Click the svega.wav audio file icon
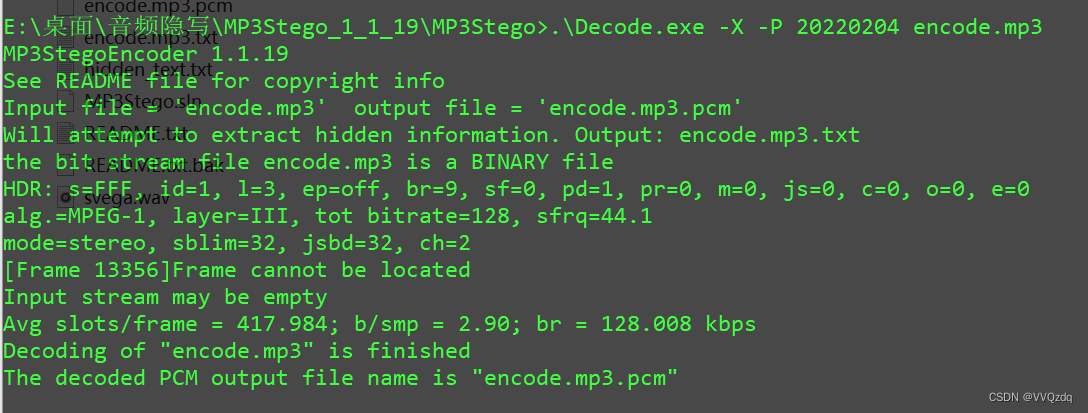This screenshot has width=1088, height=413. tap(66, 197)
